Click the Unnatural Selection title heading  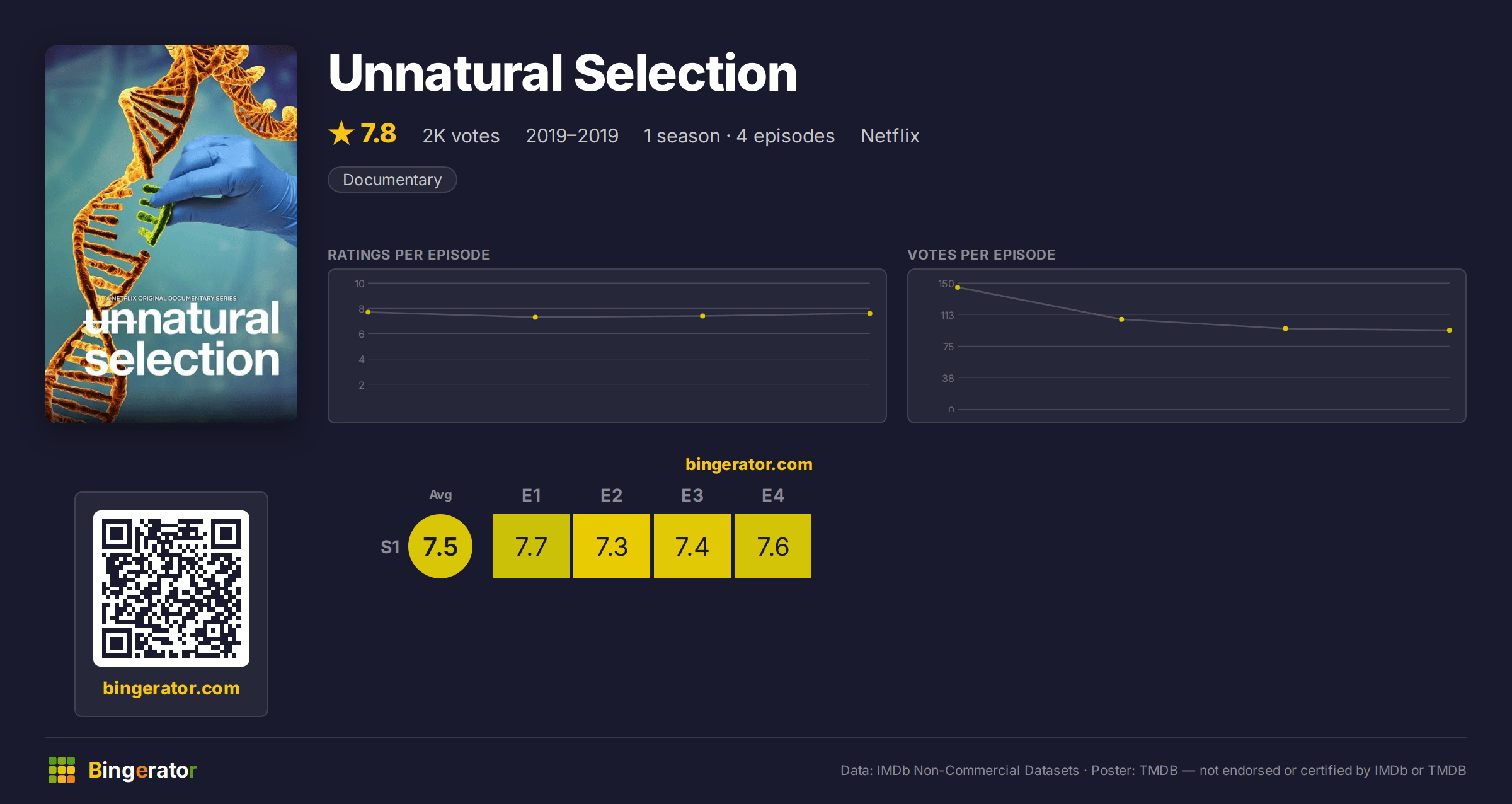tap(563, 73)
